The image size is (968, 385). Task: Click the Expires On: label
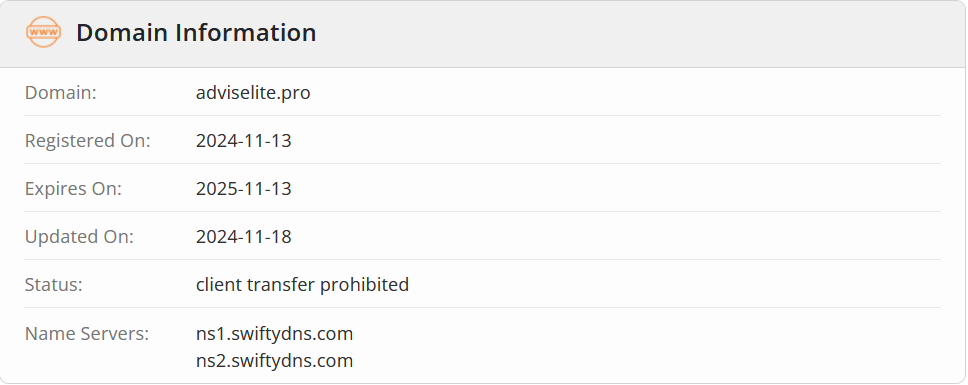point(73,189)
